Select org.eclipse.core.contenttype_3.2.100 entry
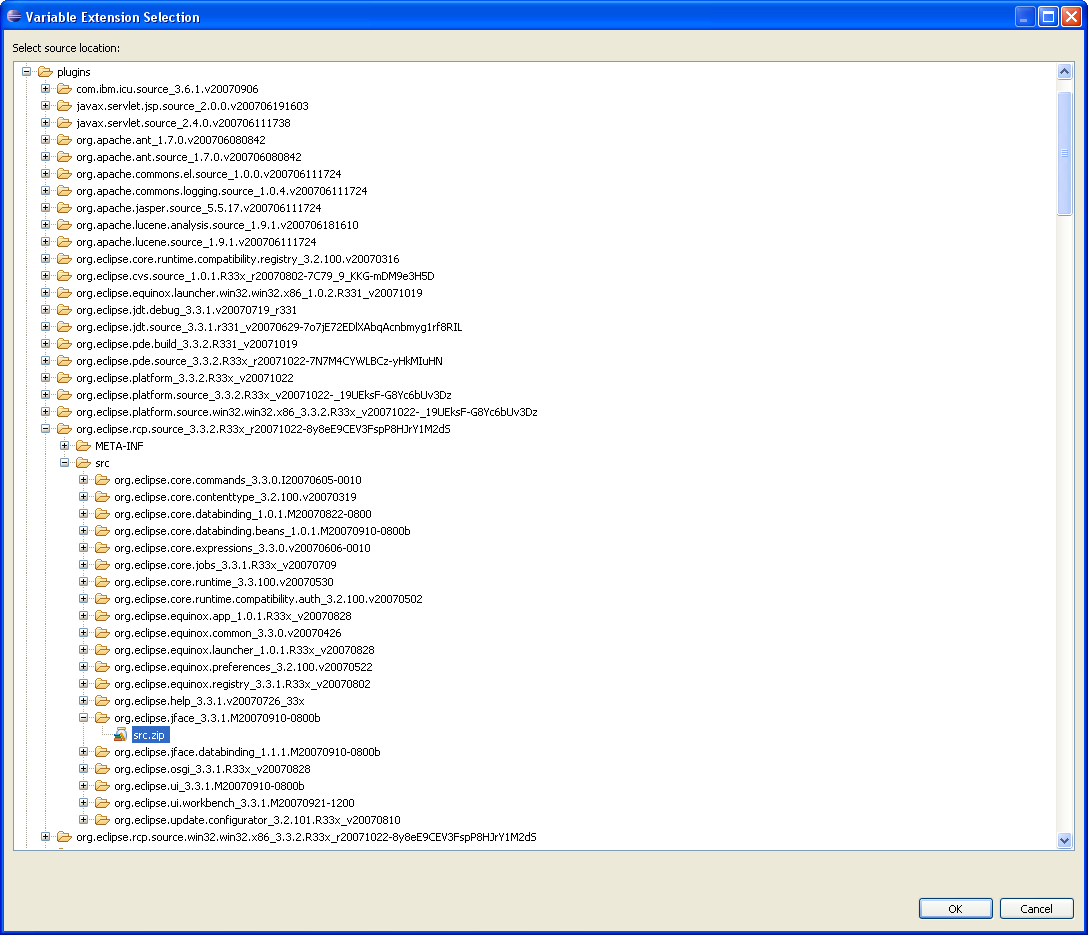 (235, 497)
